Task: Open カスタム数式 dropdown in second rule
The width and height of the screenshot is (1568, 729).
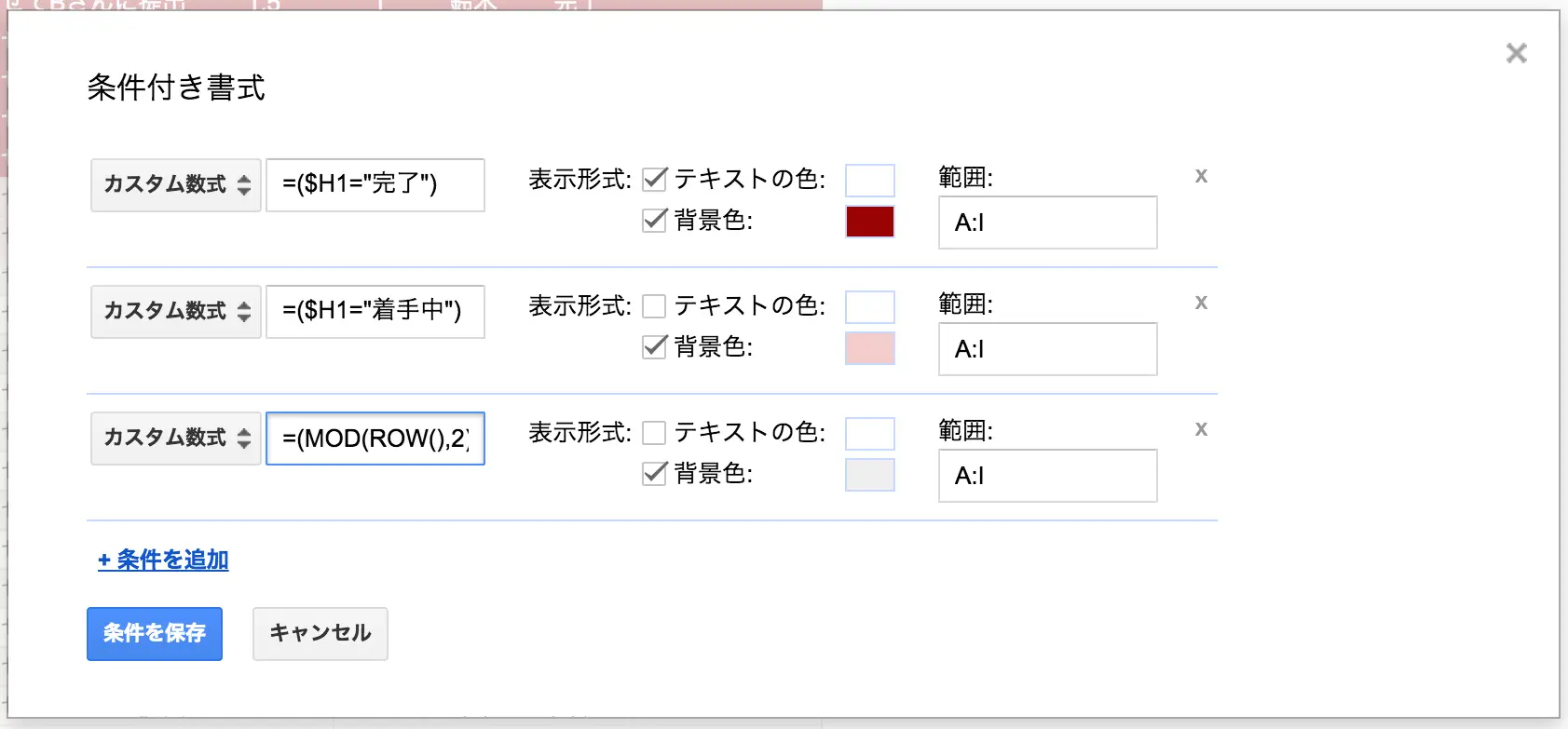Action: [175, 311]
